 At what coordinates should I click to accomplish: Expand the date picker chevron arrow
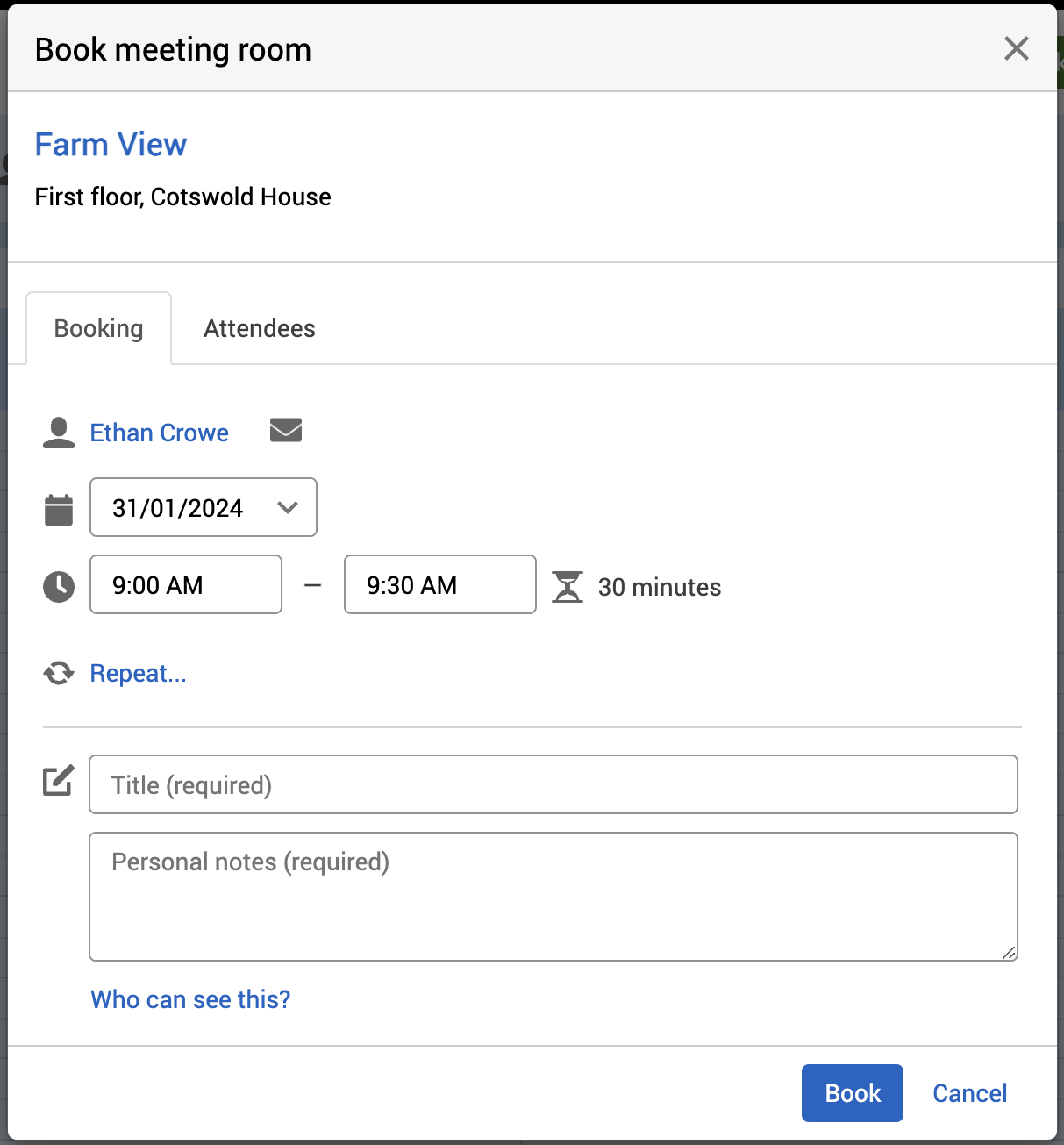click(288, 507)
